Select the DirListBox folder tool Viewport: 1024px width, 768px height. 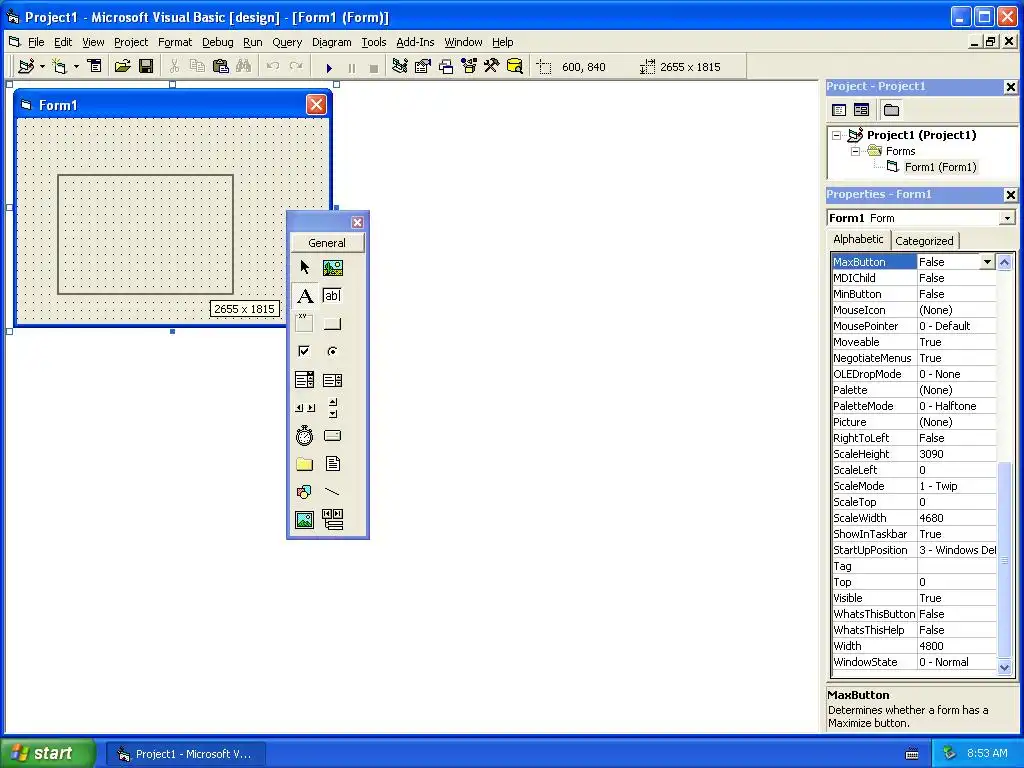(304, 464)
